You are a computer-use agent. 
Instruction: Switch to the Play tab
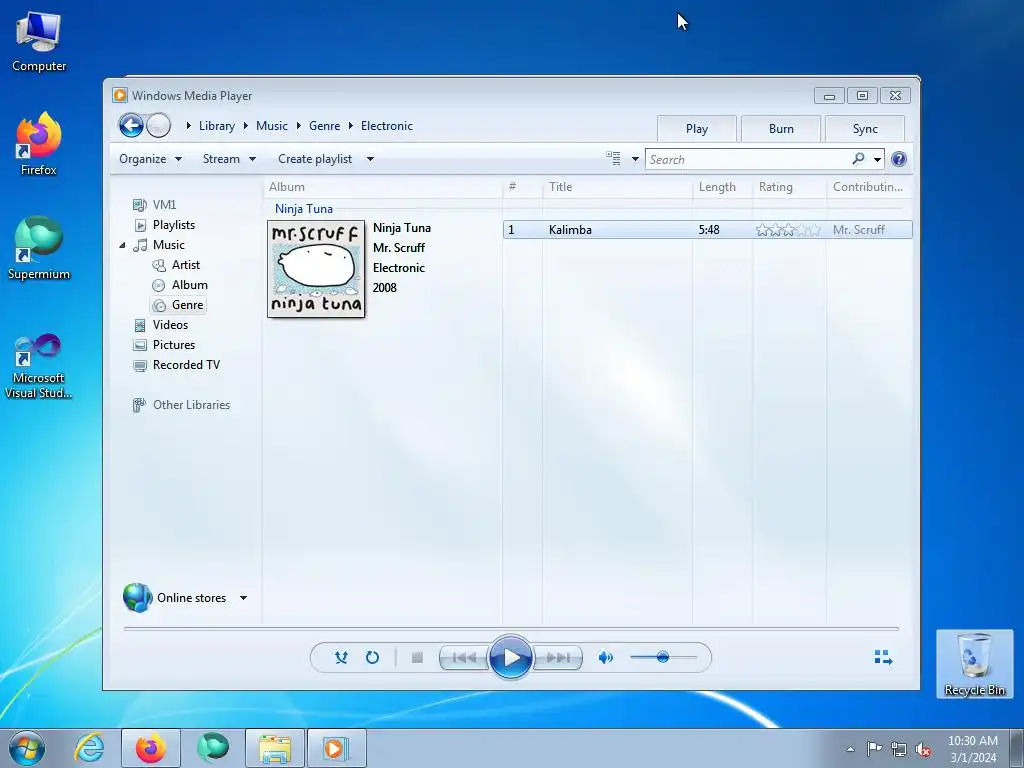point(697,129)
